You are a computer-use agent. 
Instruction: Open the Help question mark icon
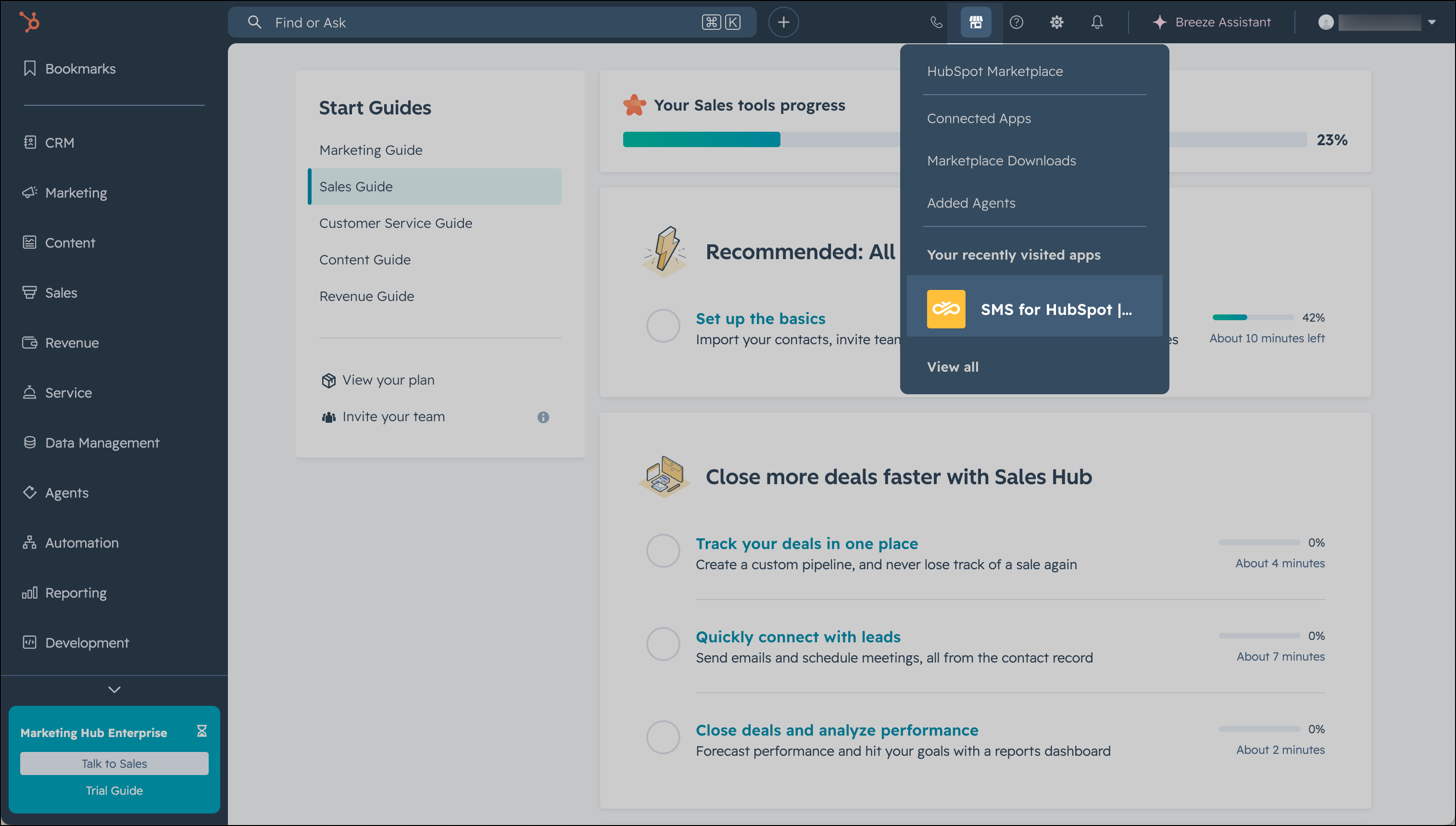pos(1016,22)
